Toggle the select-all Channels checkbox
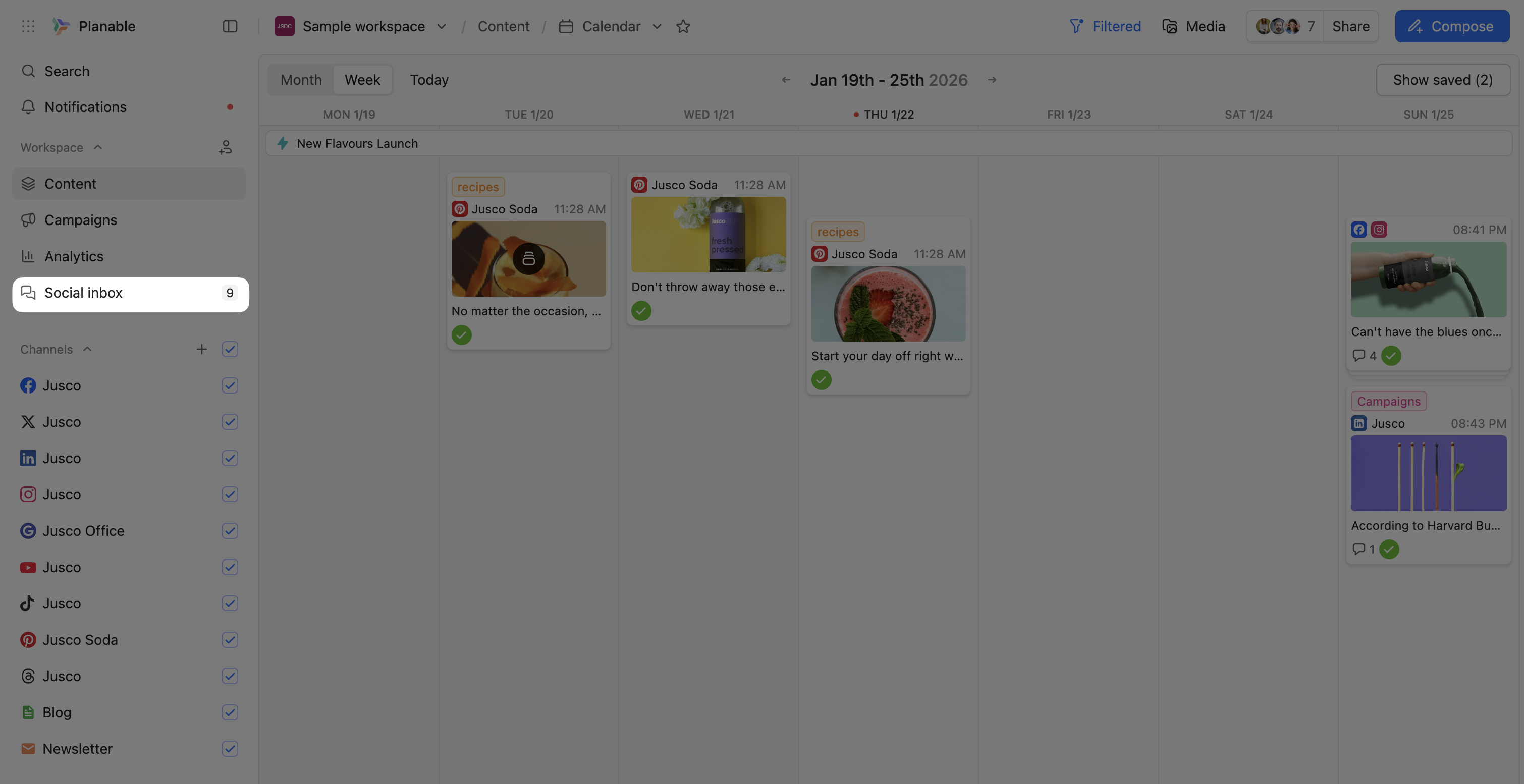The height and width of the screenshot is (784, 1524). [x=230, y=350]
